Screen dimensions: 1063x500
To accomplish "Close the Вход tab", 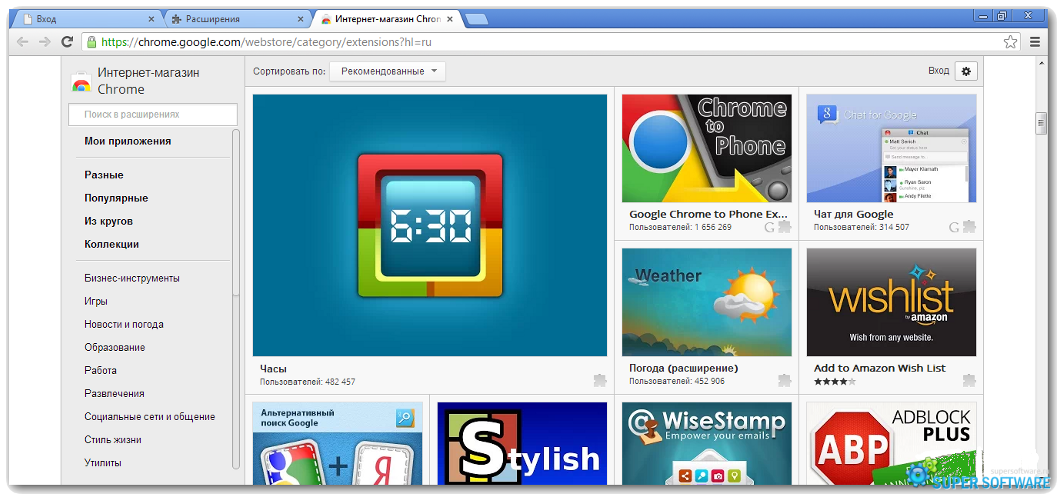I will click(x=151, y=19).
